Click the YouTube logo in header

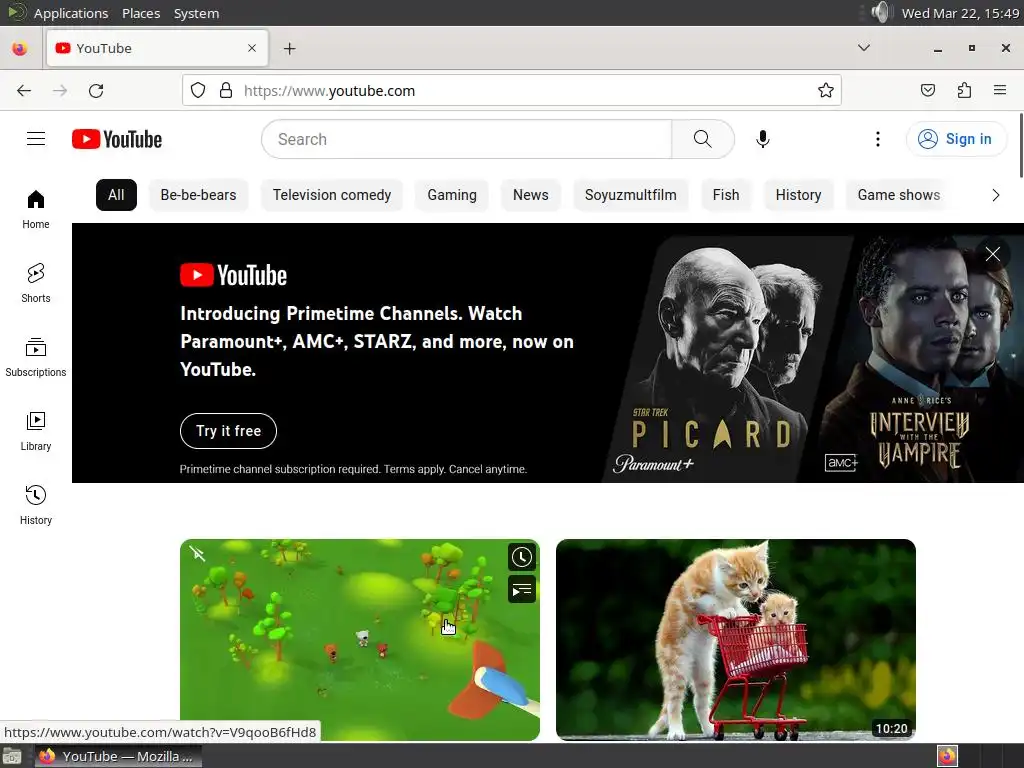(x=117, y=139)
